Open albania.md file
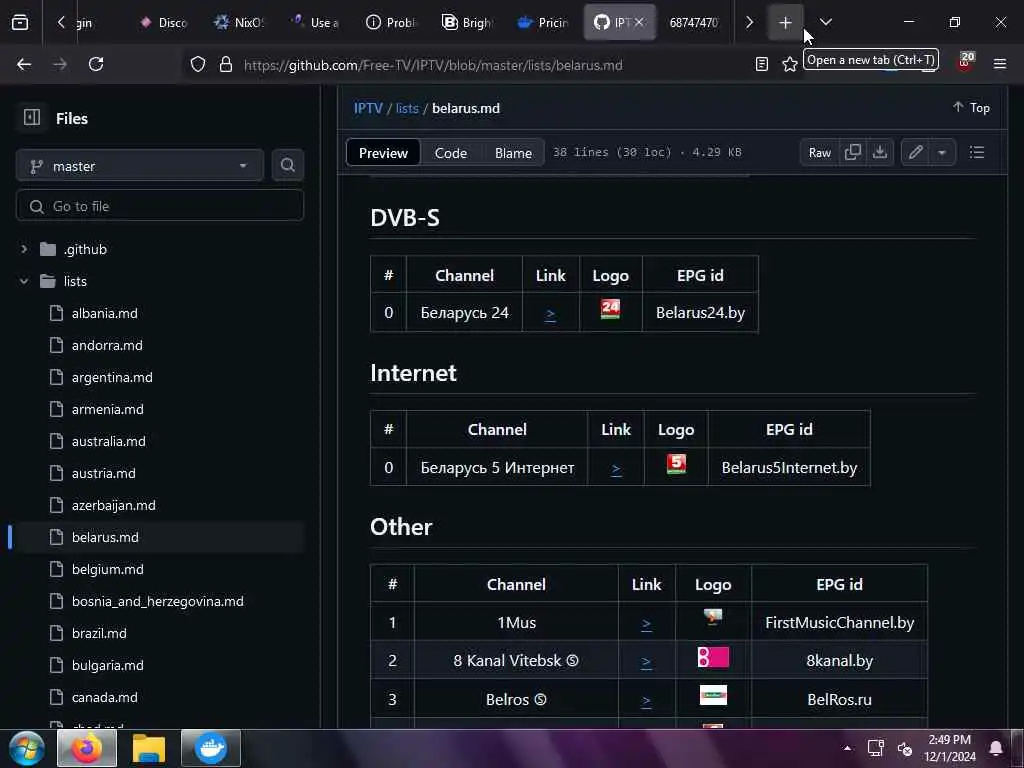Screen dimensions: 1024x768 tap(104, 313)
